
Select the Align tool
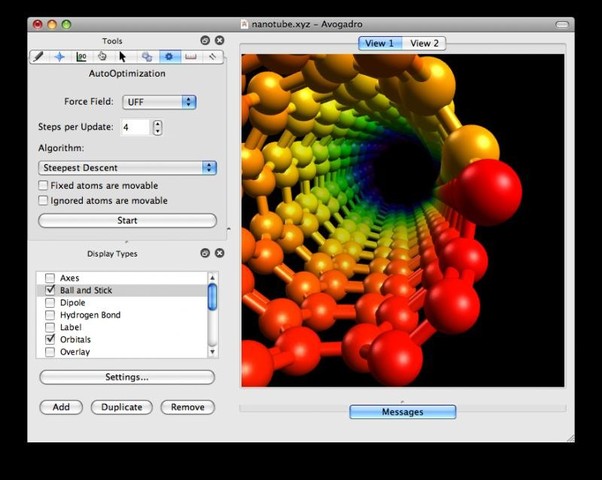[x=212, y=57]
